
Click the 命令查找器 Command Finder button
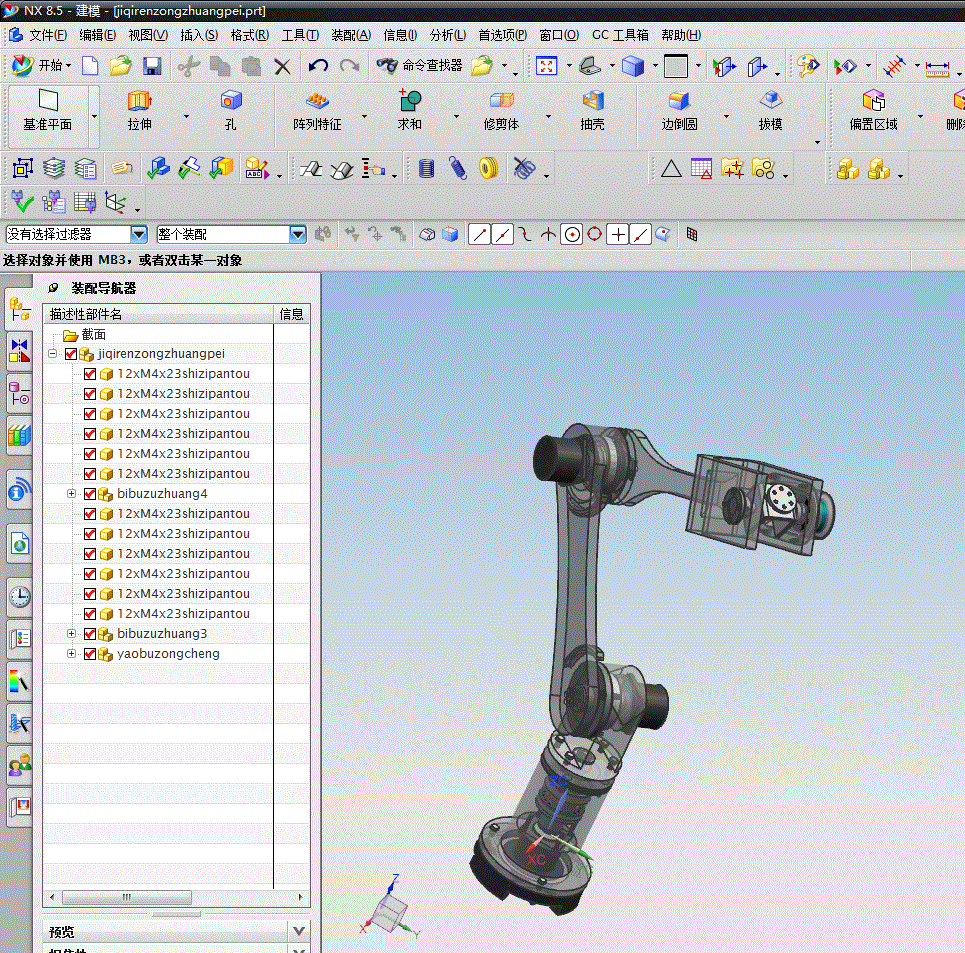click(x=419, y=65)
